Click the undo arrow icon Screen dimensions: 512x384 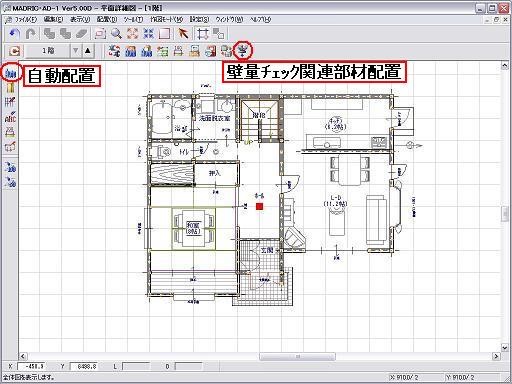pos(15,34)
